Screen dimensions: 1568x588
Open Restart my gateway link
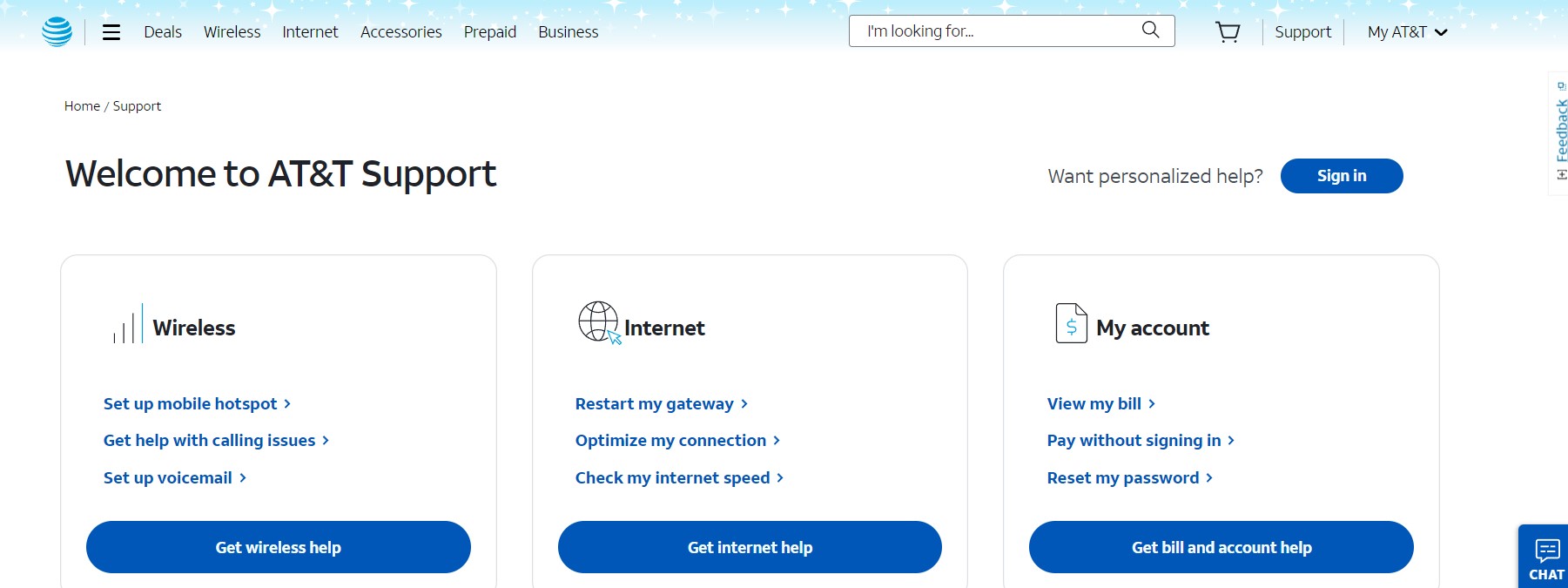655,403
